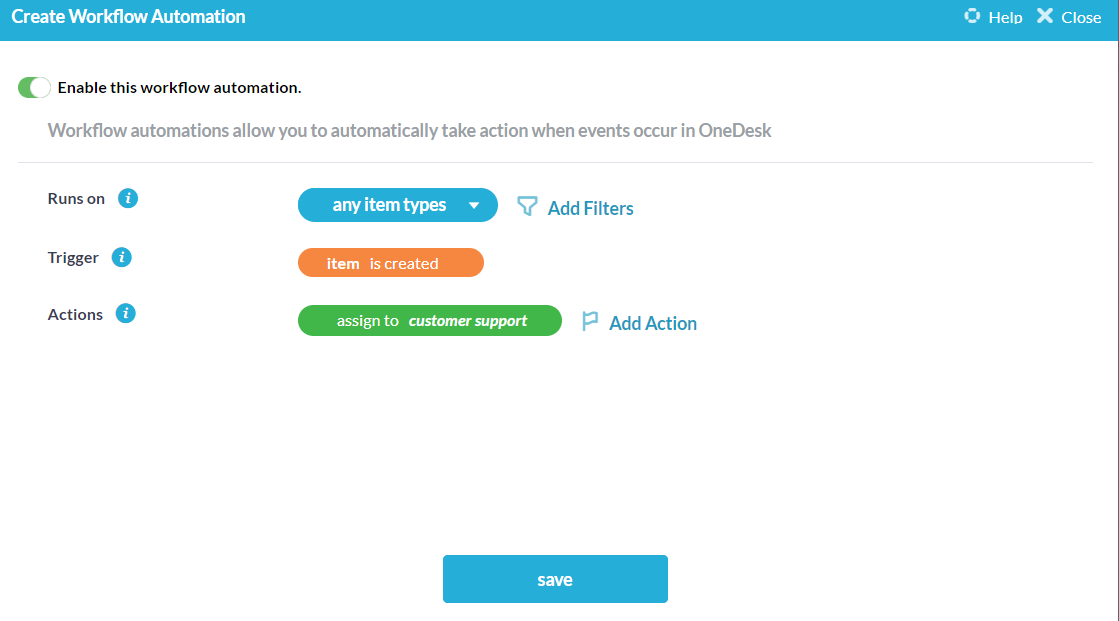
Task: Save the workflow automation
Action: pyautogui.click(x=555, y=580)
